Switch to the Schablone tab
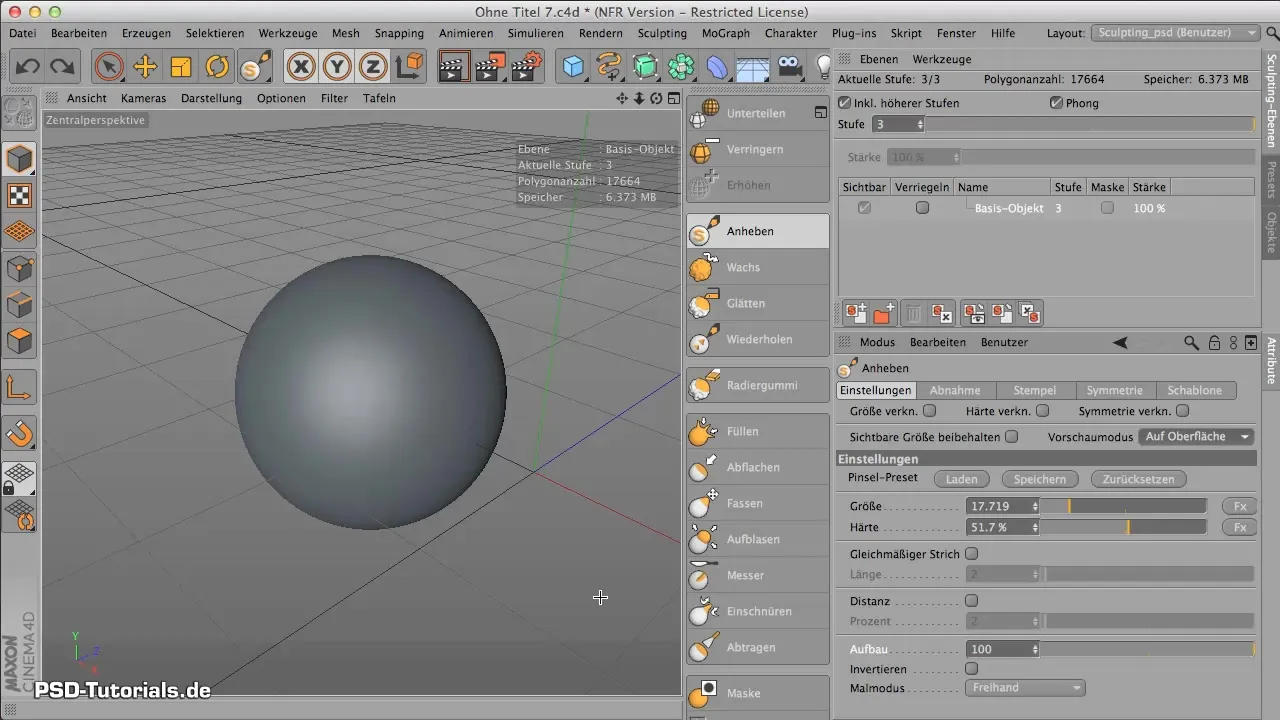 pyautogui.click(x=1195, y=390)
